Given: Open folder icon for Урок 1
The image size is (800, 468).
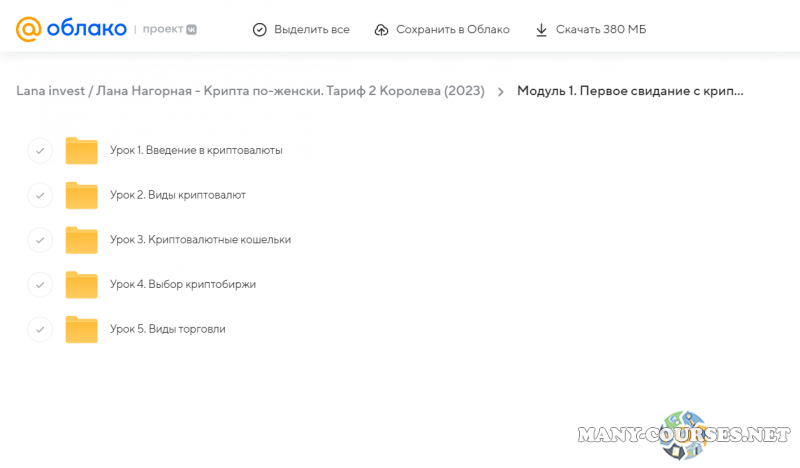Looking at the screenshot, I should coord(81,150).
